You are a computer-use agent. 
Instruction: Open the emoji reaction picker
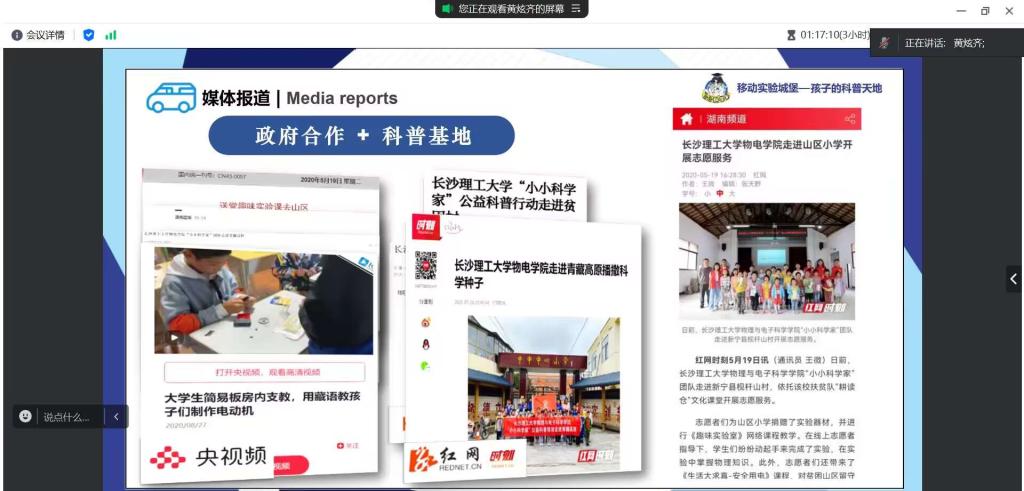pyautogui.click(x=25, y=416)
